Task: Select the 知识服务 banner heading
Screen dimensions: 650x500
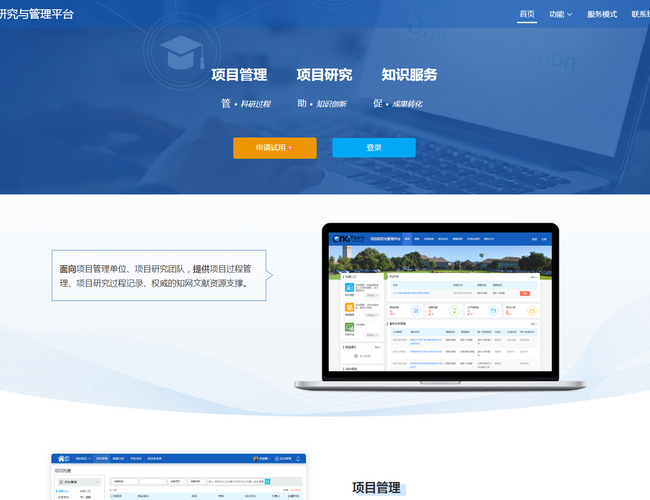Action: (x=409, y=75)
